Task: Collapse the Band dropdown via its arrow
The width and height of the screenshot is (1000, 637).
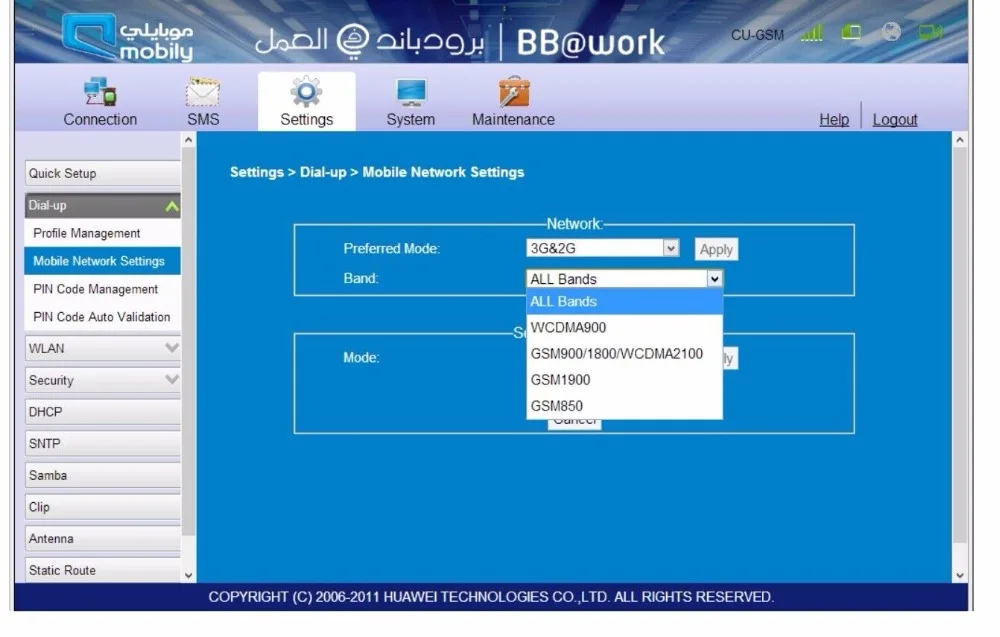Action: [x=714, y=279]
